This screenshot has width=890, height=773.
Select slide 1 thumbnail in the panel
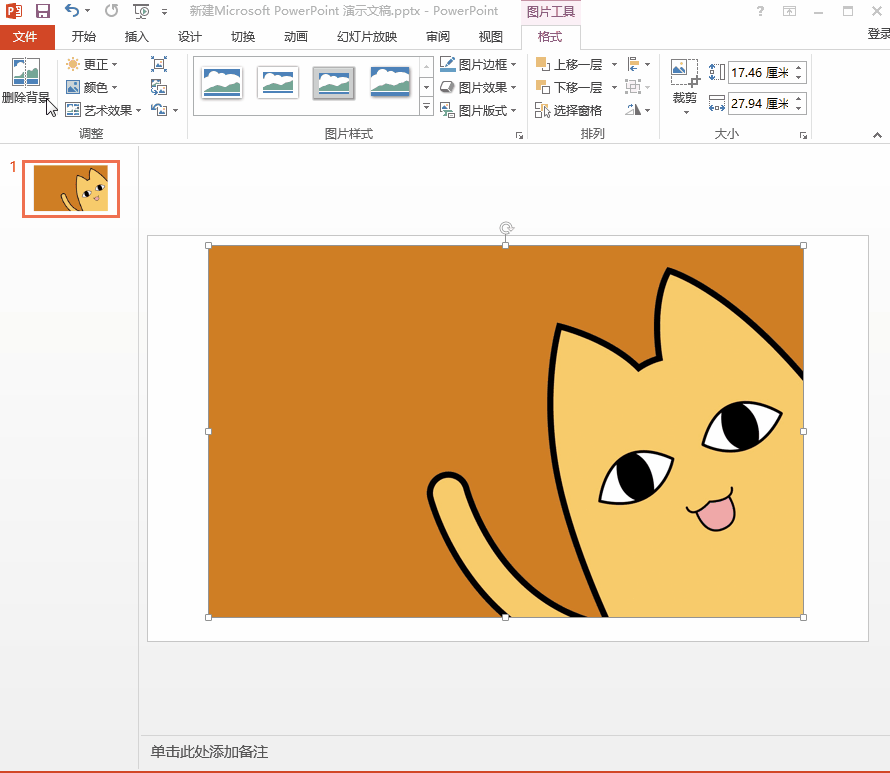[x=71, y=188]
